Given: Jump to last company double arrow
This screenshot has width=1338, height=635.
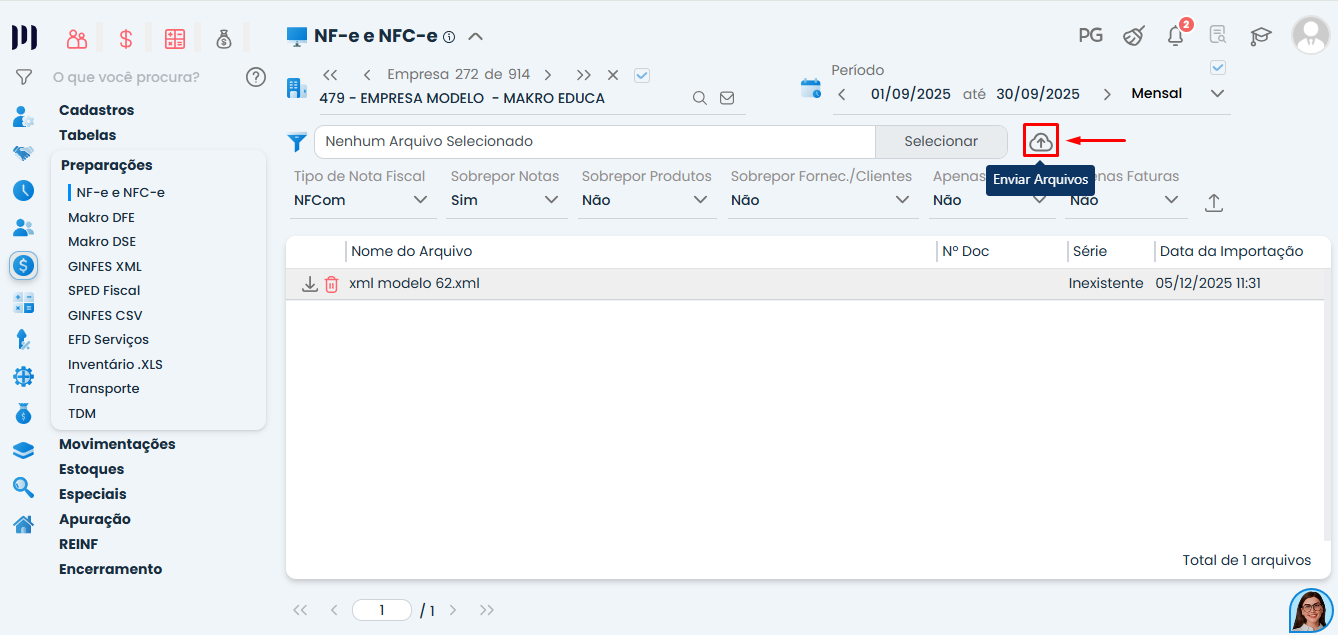Looking at the screenshot, I should tap(584, 75).
